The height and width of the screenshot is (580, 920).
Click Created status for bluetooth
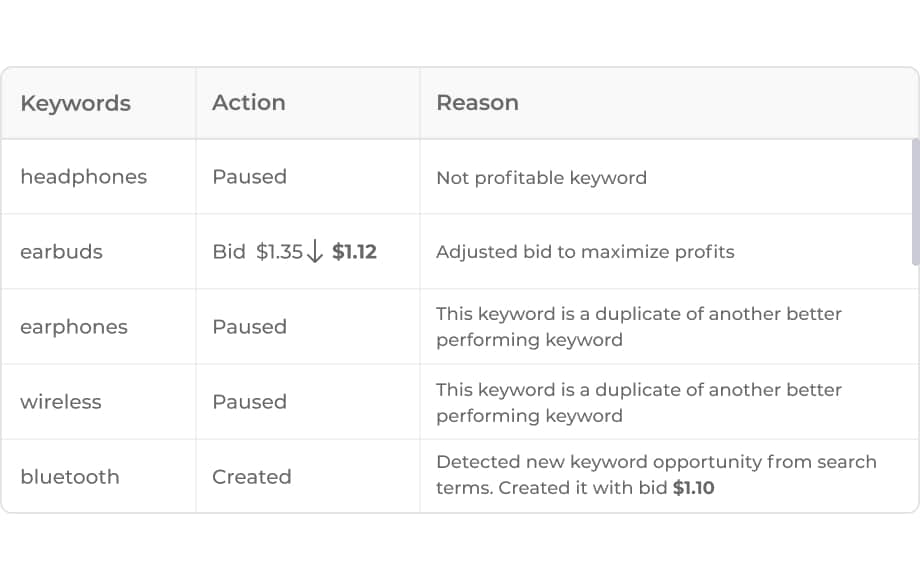(x=252, y=477)
